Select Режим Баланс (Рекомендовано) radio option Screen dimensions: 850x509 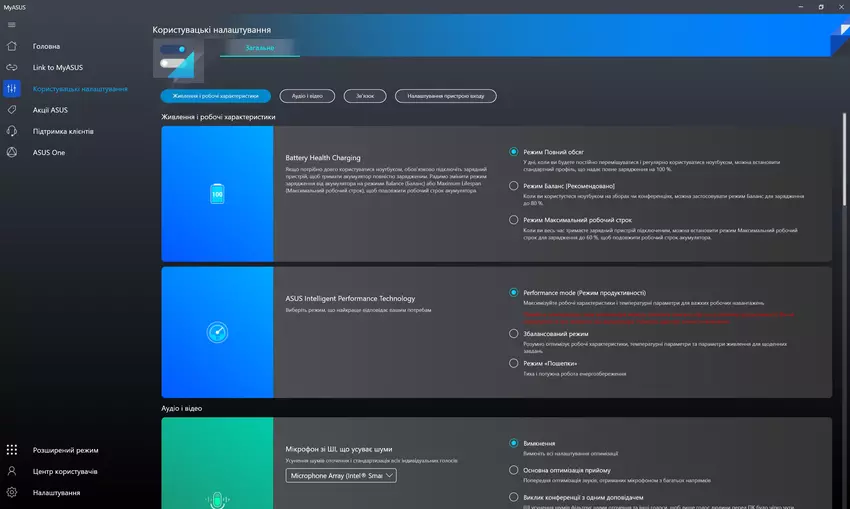(x=514, y=186)
